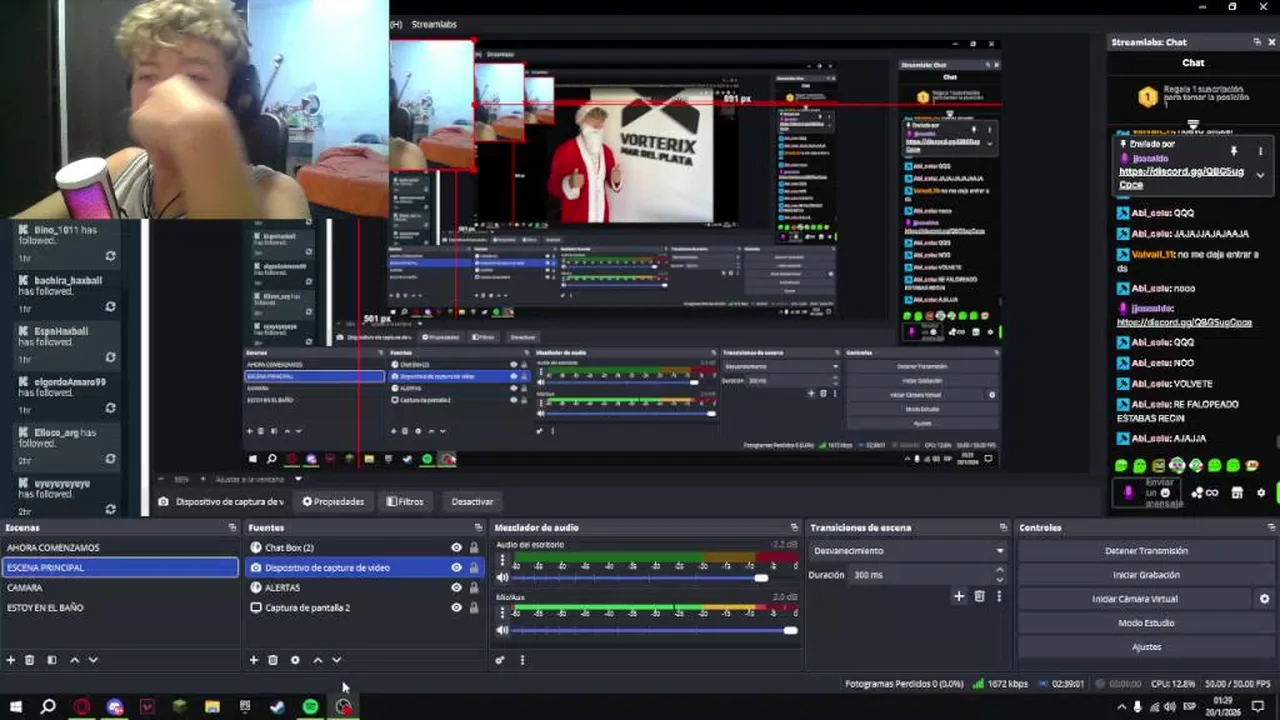Mute the Mic/Aux speaker icon
This screenshot has height=720, width=1280.
[x=503, y=630]
